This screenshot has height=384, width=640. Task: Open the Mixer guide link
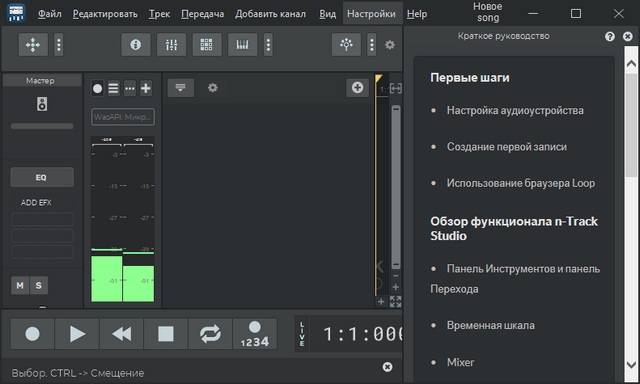click(460, 362)
